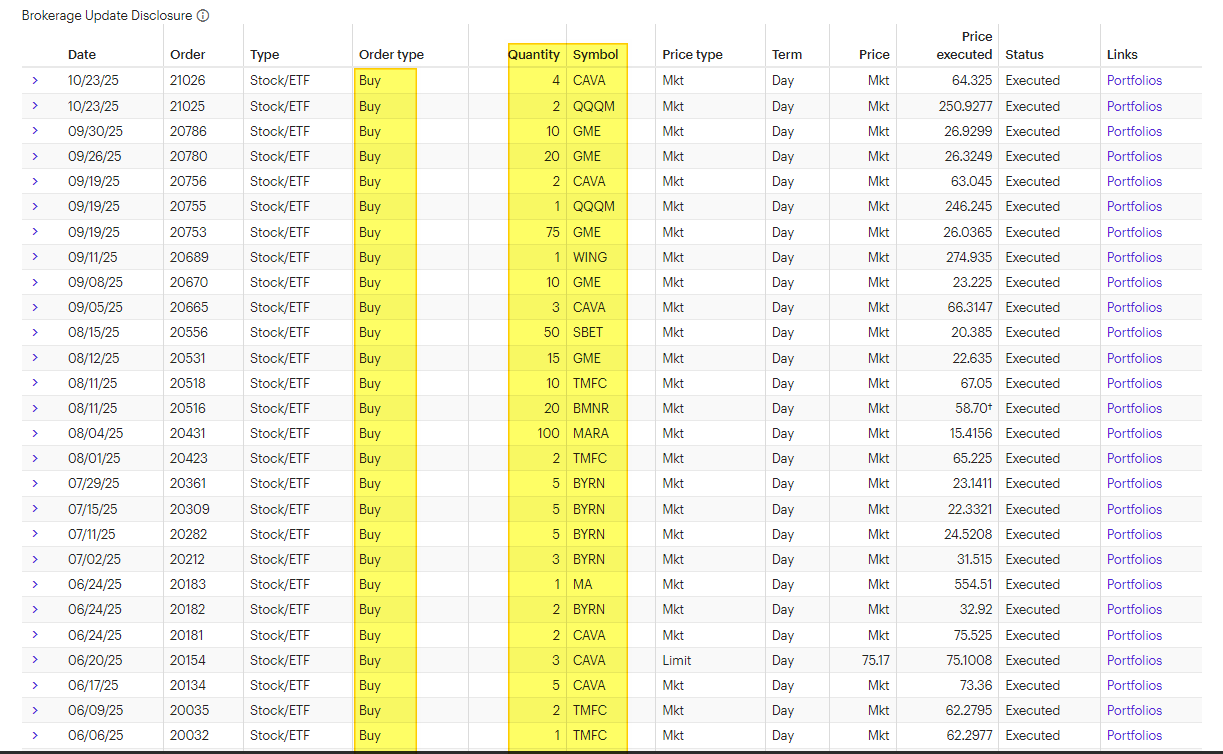Click the Price executed column header
The image size is (1223, 754).
(x=964, y=46)
